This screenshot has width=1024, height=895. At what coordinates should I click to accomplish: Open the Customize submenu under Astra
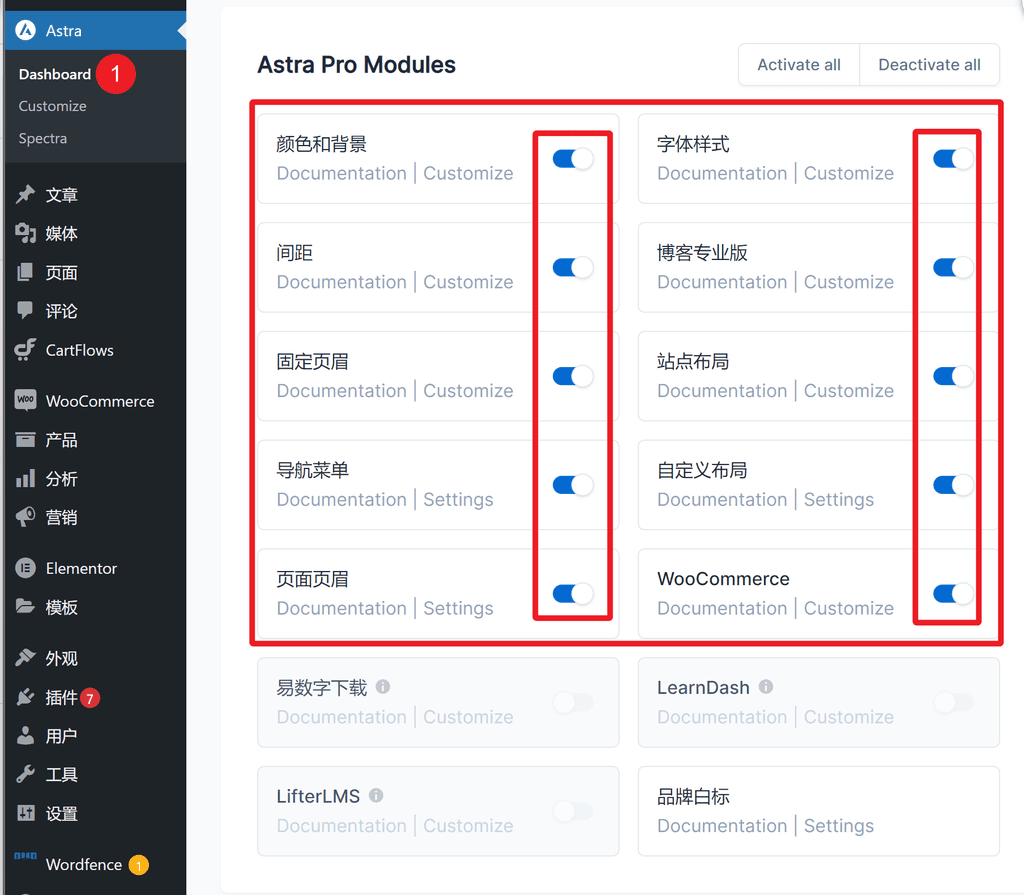point(52,106)
